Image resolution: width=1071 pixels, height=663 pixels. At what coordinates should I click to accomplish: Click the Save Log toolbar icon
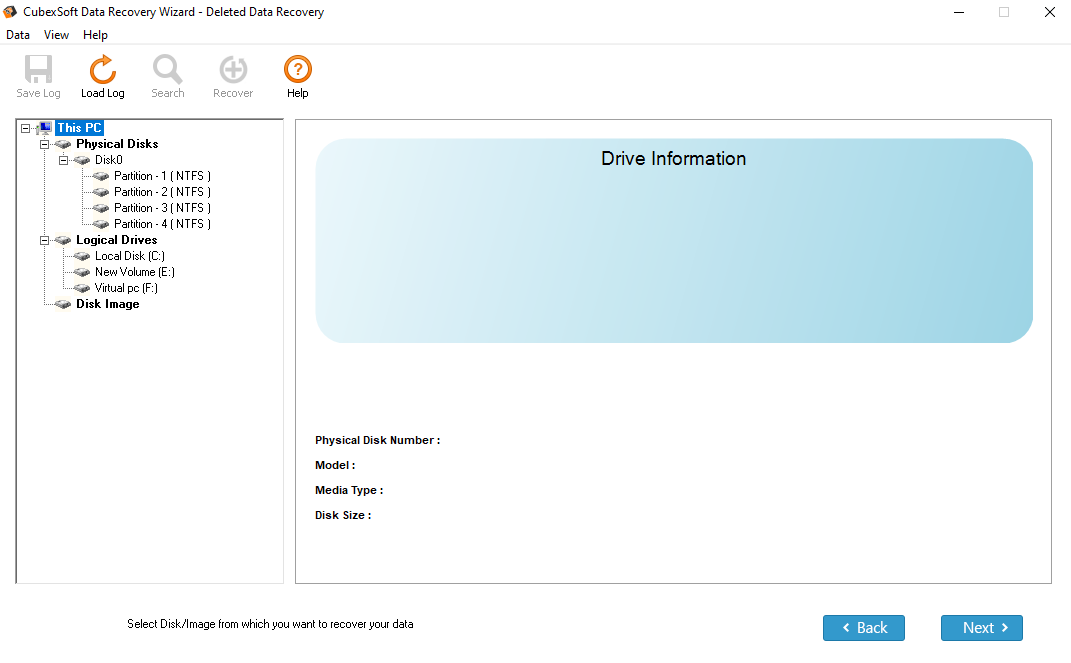38,70
